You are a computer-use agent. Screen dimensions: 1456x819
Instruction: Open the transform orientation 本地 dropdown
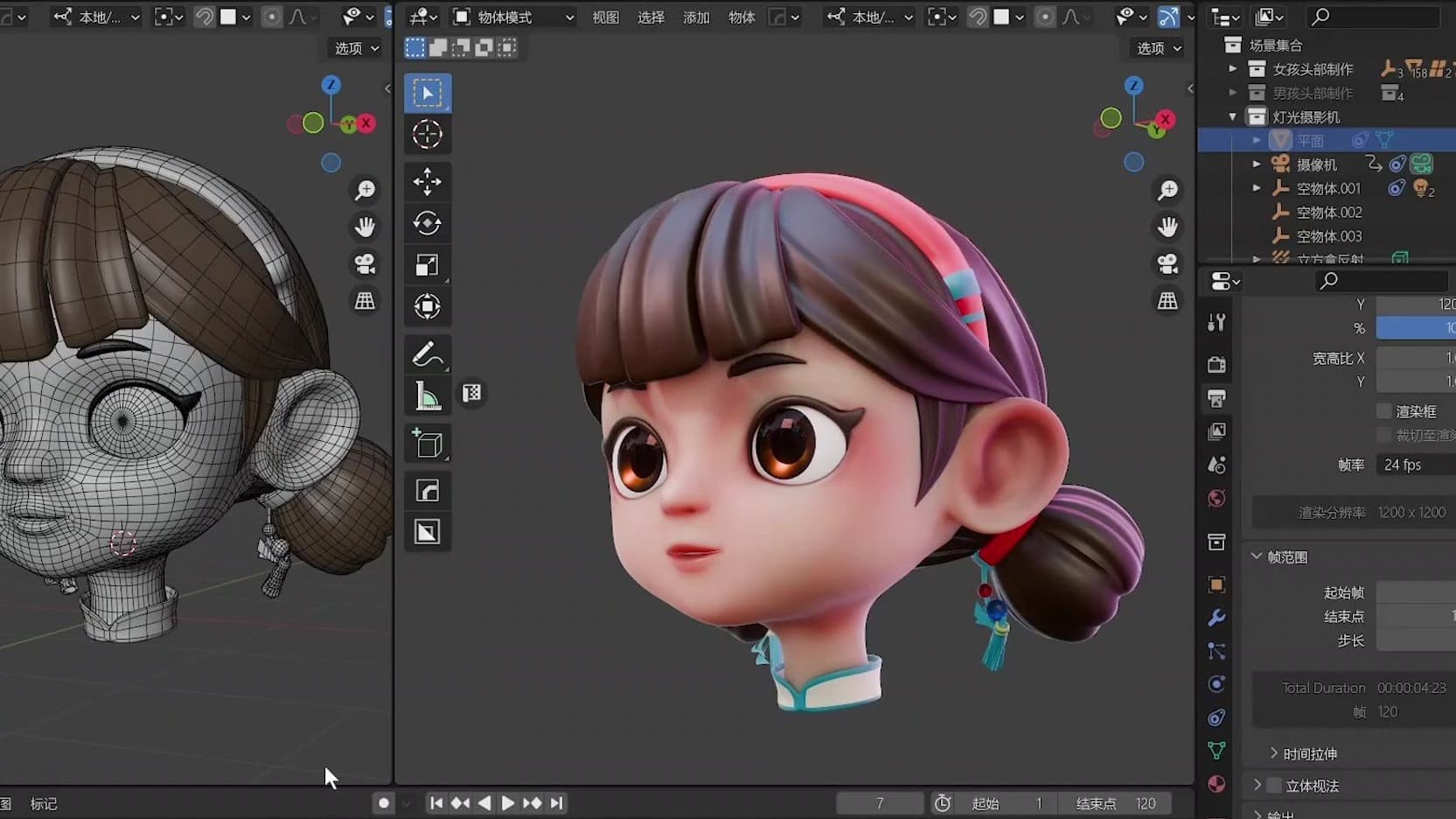point(869,17)
